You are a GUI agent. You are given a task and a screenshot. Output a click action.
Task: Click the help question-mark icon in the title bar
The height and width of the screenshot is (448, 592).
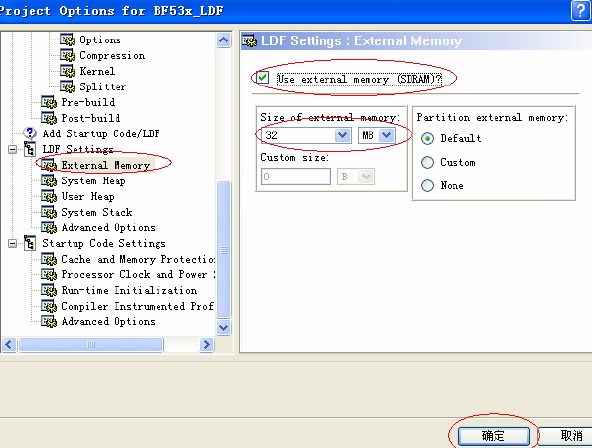point(580,11)
